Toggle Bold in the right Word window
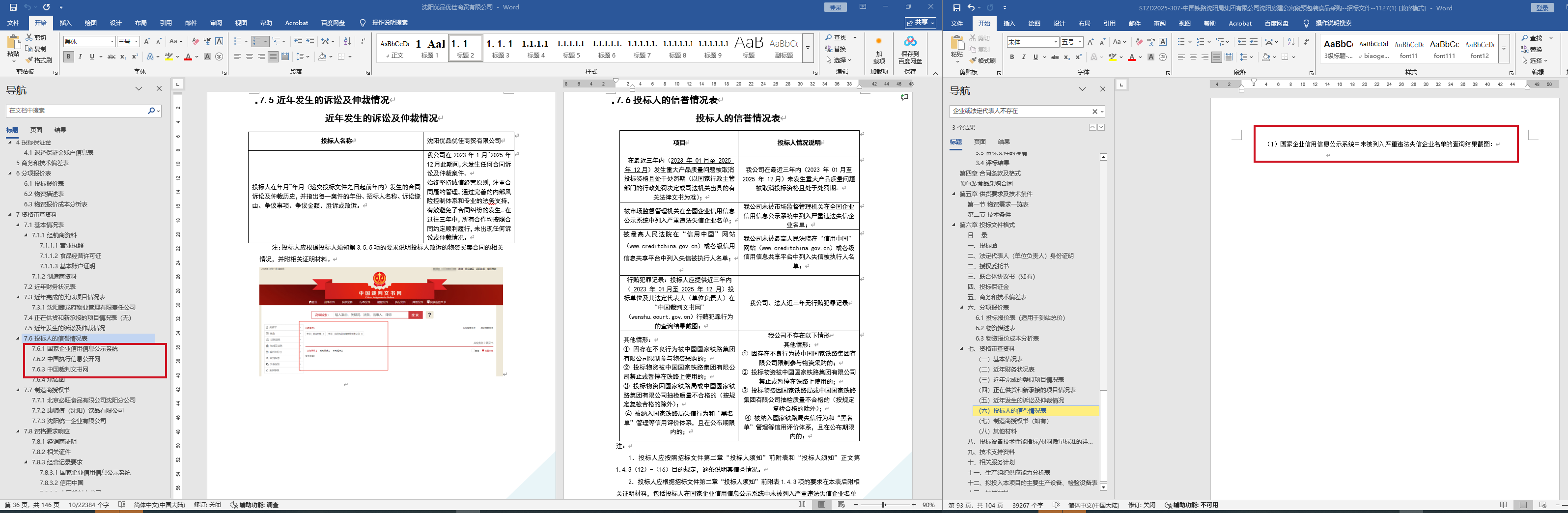 click(1011, 57)
